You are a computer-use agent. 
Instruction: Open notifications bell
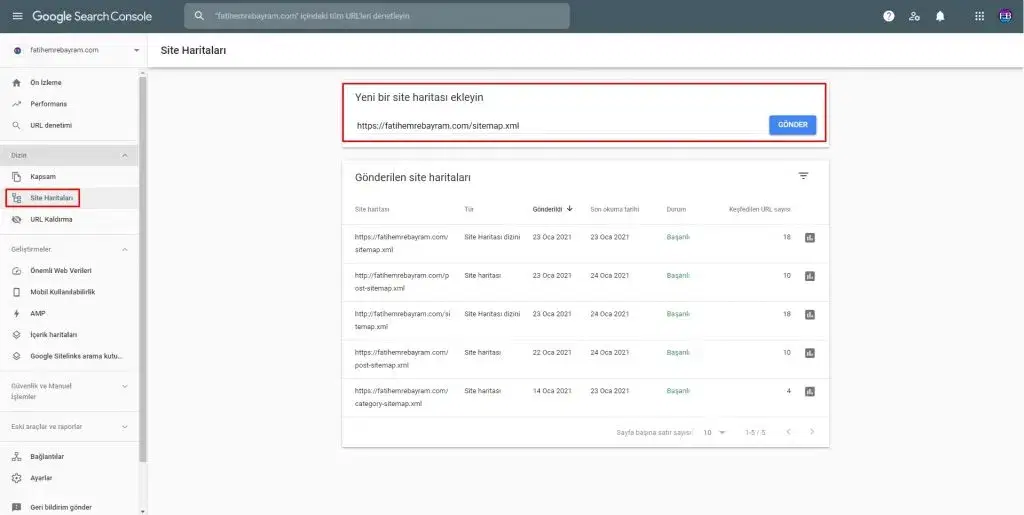tap(940, 16)
